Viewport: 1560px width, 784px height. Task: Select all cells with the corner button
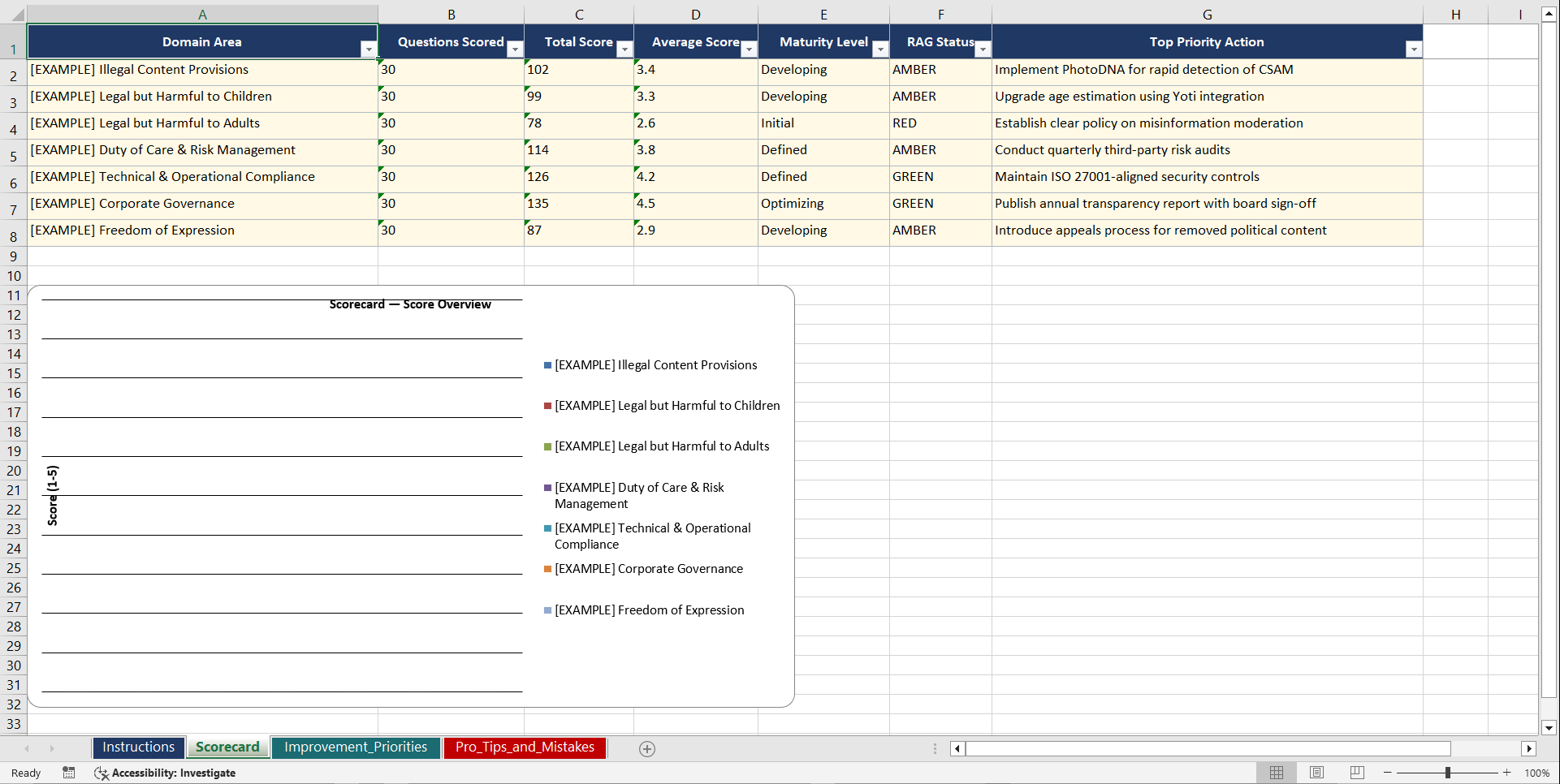tap(13, 14)
